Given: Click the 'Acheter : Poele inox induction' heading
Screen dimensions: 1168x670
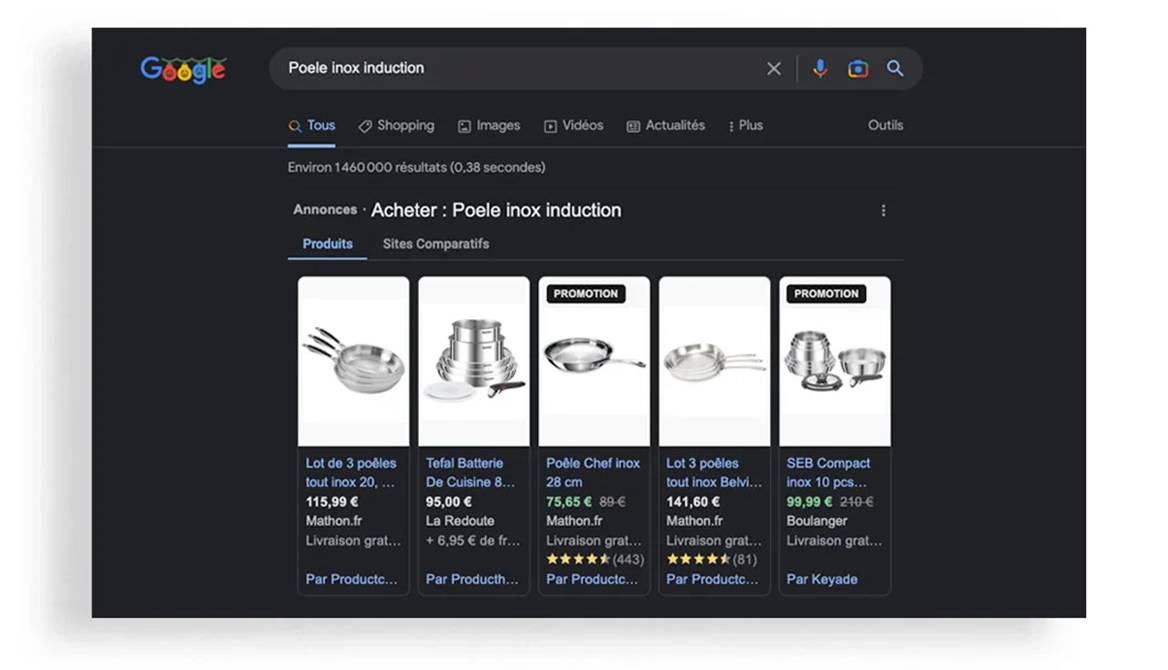Looking at the screenshot, I should (x=496, y=210).
